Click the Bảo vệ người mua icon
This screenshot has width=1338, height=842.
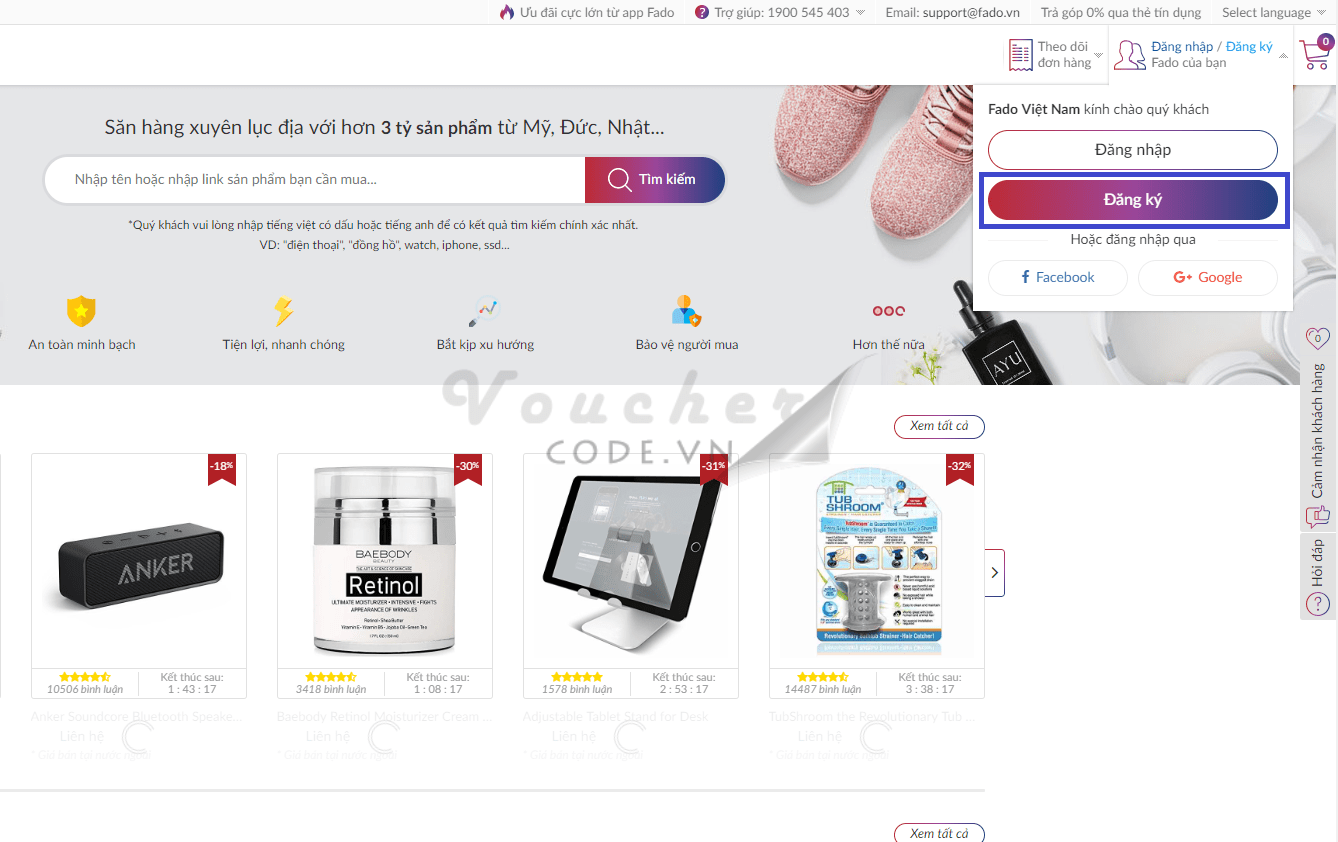click(x=686, y=311)
